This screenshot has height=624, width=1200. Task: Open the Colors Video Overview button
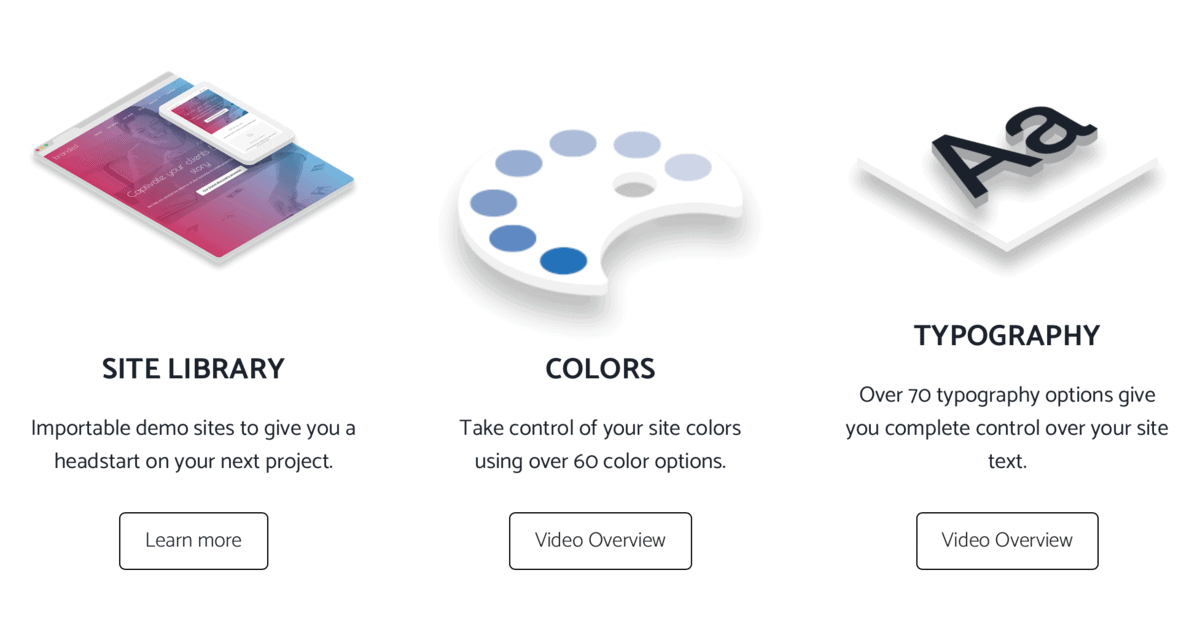[x=600, y=541]
